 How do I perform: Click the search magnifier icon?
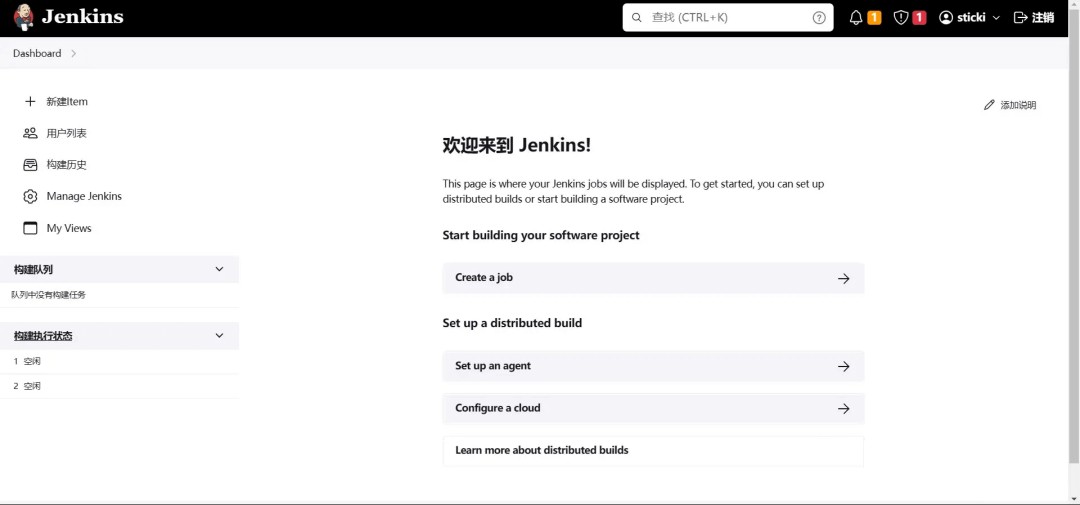(x=636, y=18)
